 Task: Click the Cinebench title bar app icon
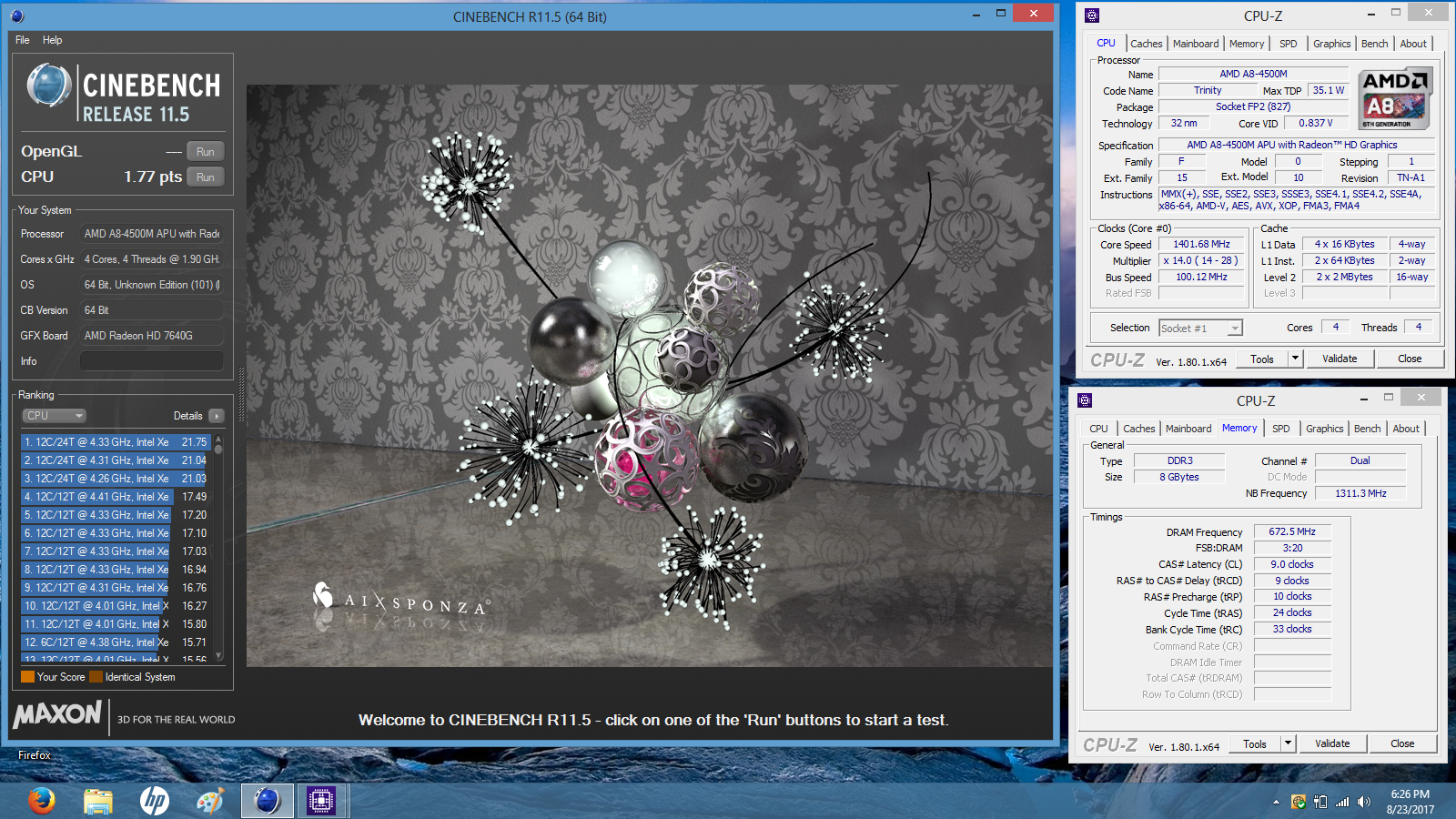(x=17, y=15)
